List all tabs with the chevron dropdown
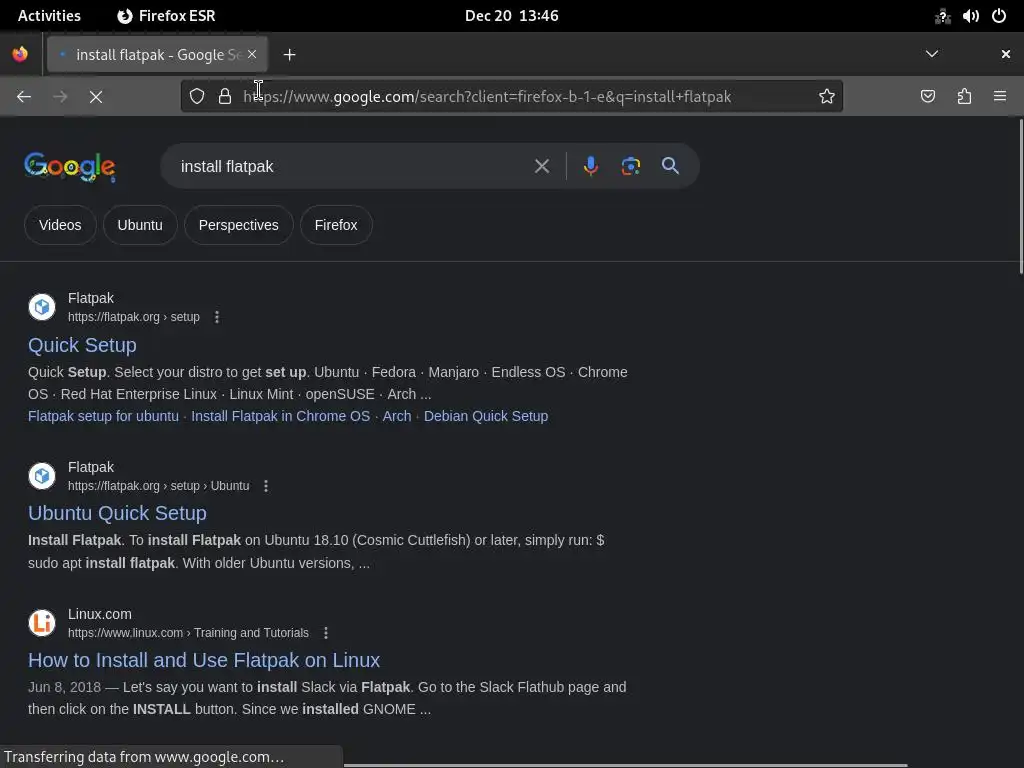 932,54
